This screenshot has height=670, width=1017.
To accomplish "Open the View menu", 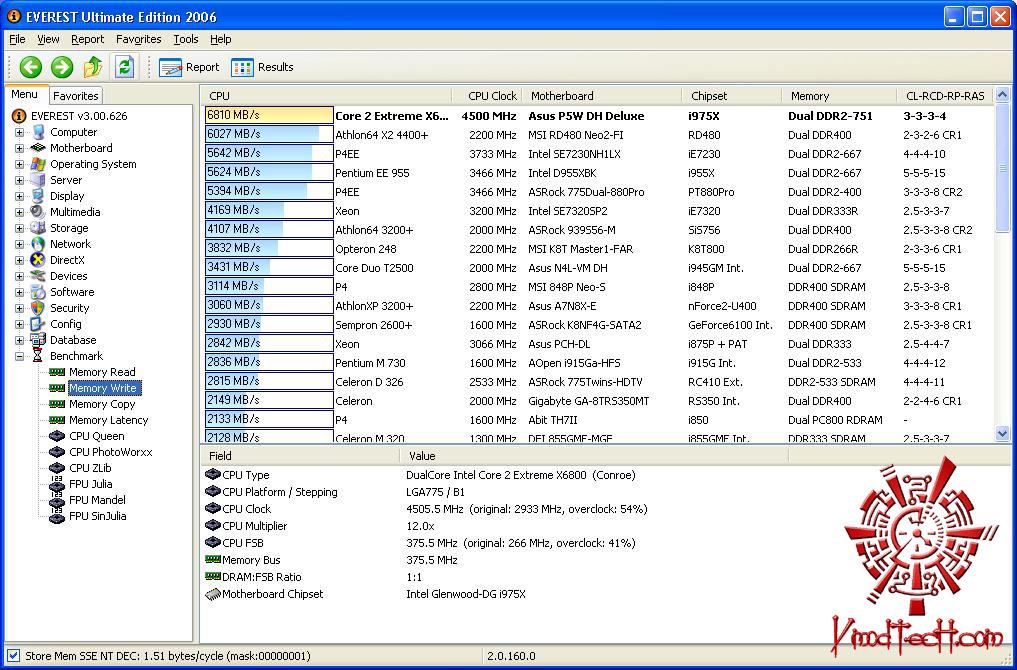I will point(48,40).
